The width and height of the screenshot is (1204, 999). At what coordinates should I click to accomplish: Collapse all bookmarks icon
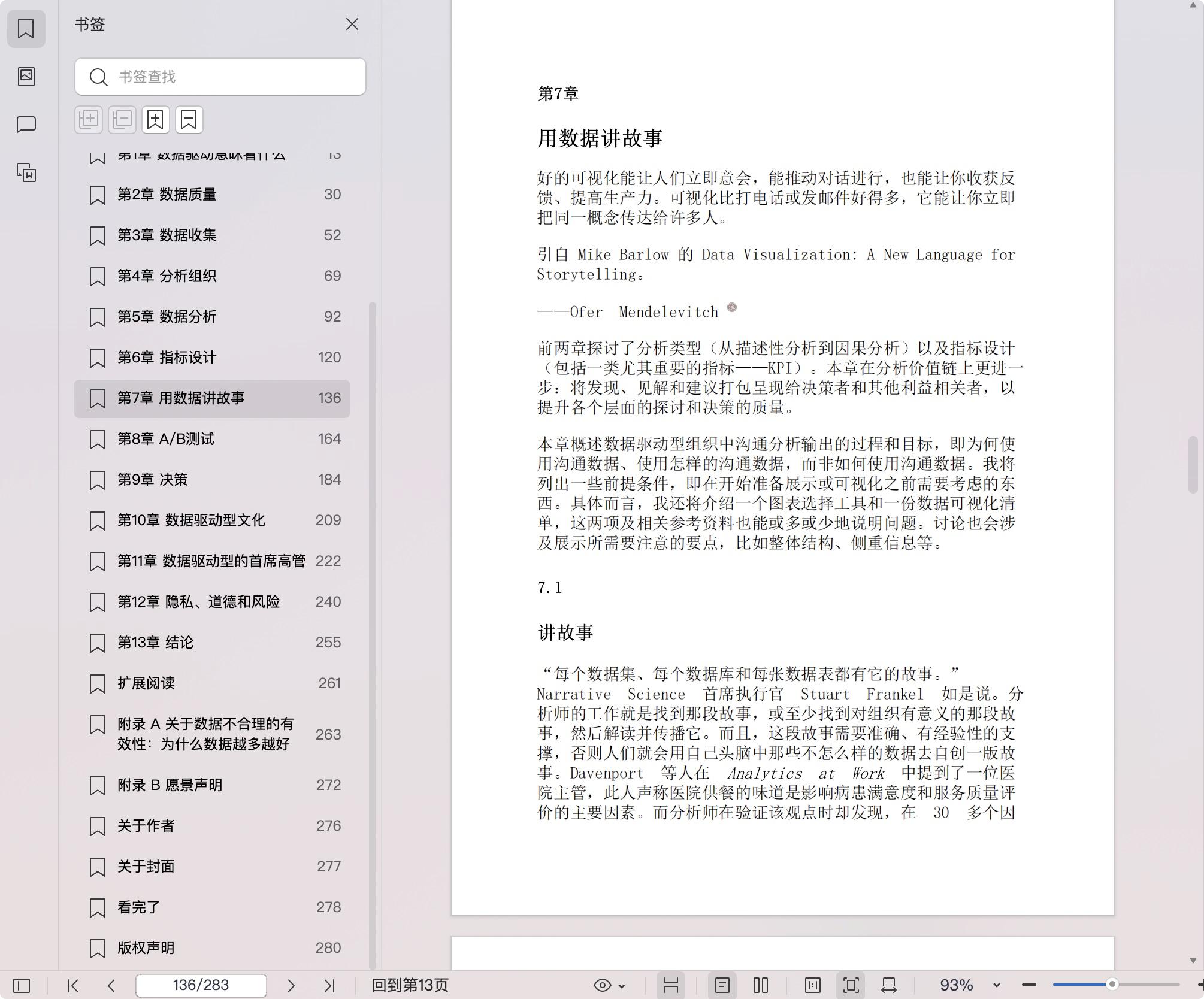(x=122, y=120)
